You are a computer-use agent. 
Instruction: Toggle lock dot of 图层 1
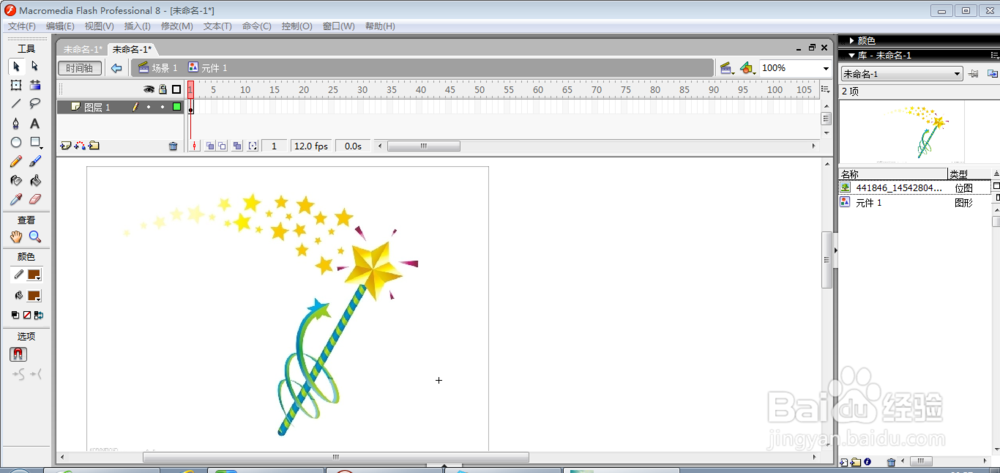pos(163,107)
